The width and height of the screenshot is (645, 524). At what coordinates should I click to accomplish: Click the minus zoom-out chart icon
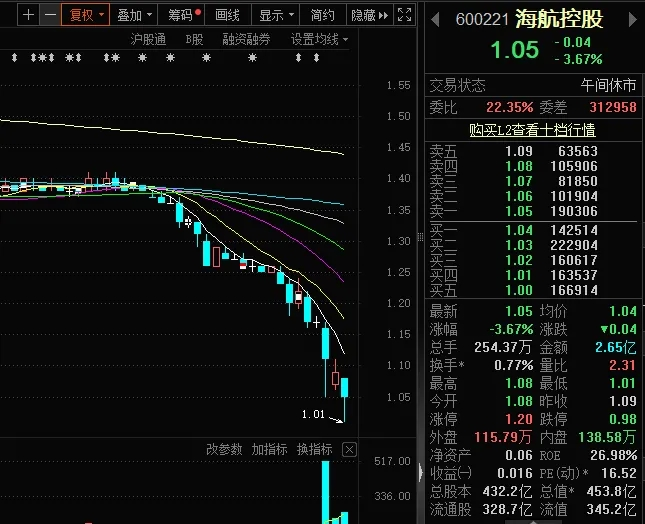click(49, 15)
